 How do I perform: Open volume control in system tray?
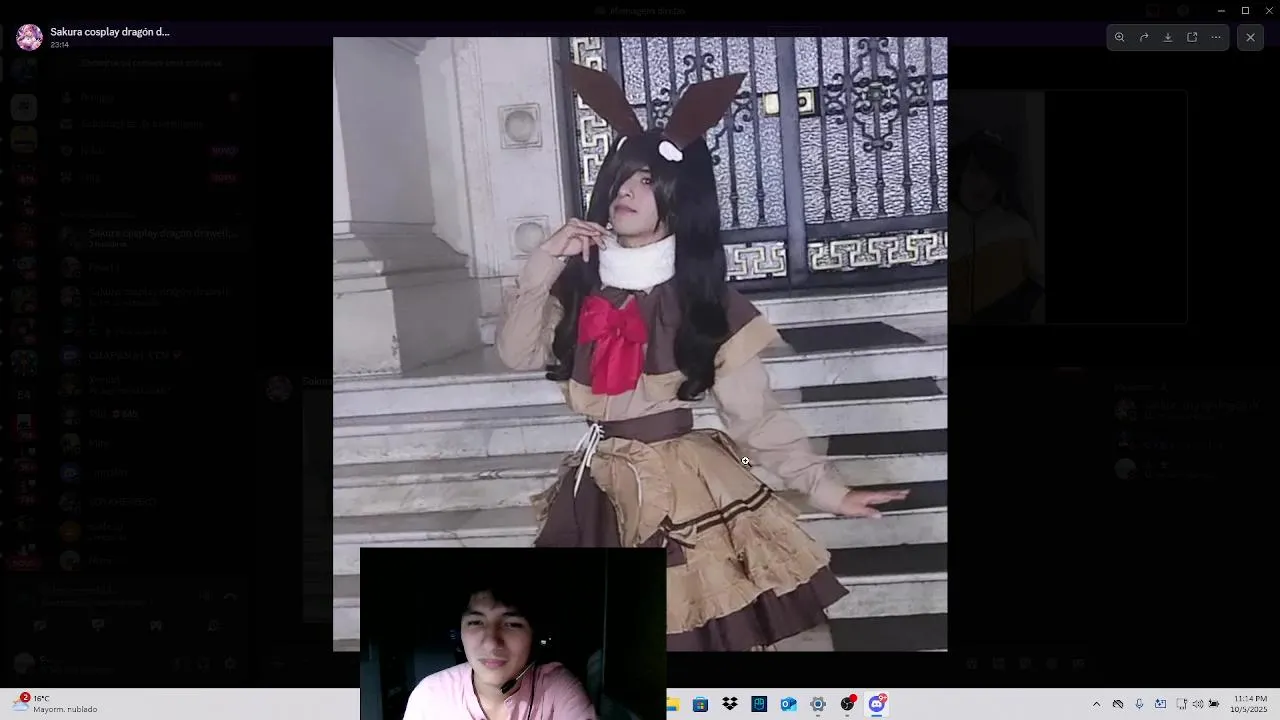(1198, 704)
